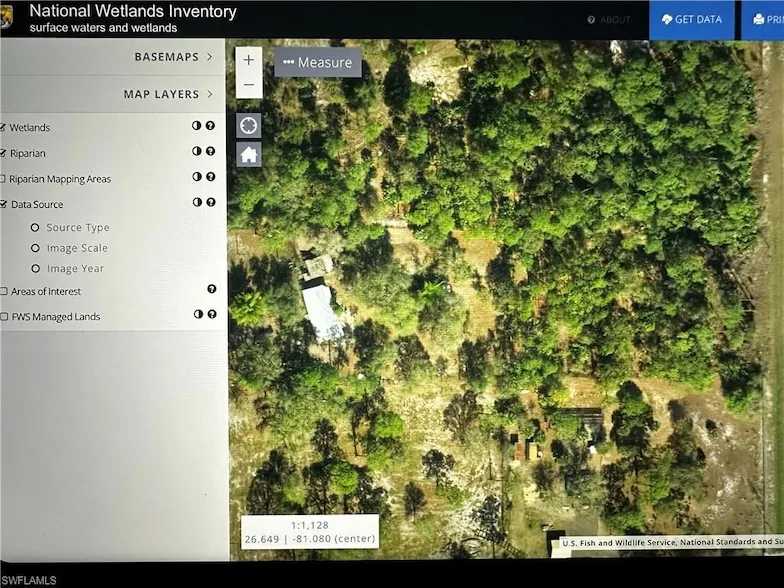Zoom out of the map
Screen dimensions: 784x588
point(249,85)
